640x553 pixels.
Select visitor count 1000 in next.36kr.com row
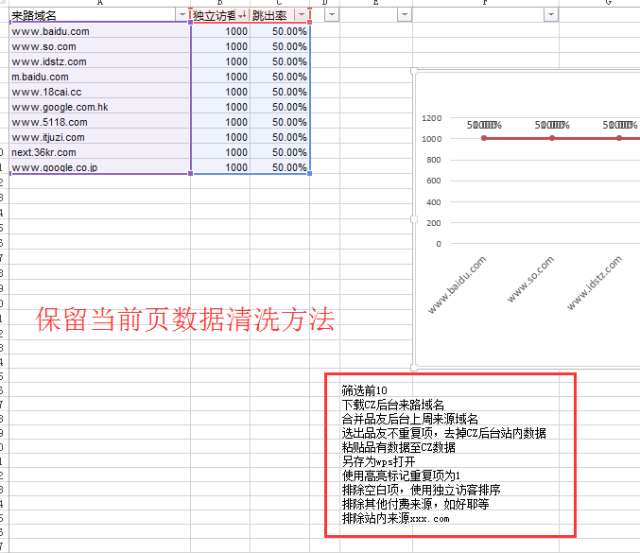(x=220, y=152)
